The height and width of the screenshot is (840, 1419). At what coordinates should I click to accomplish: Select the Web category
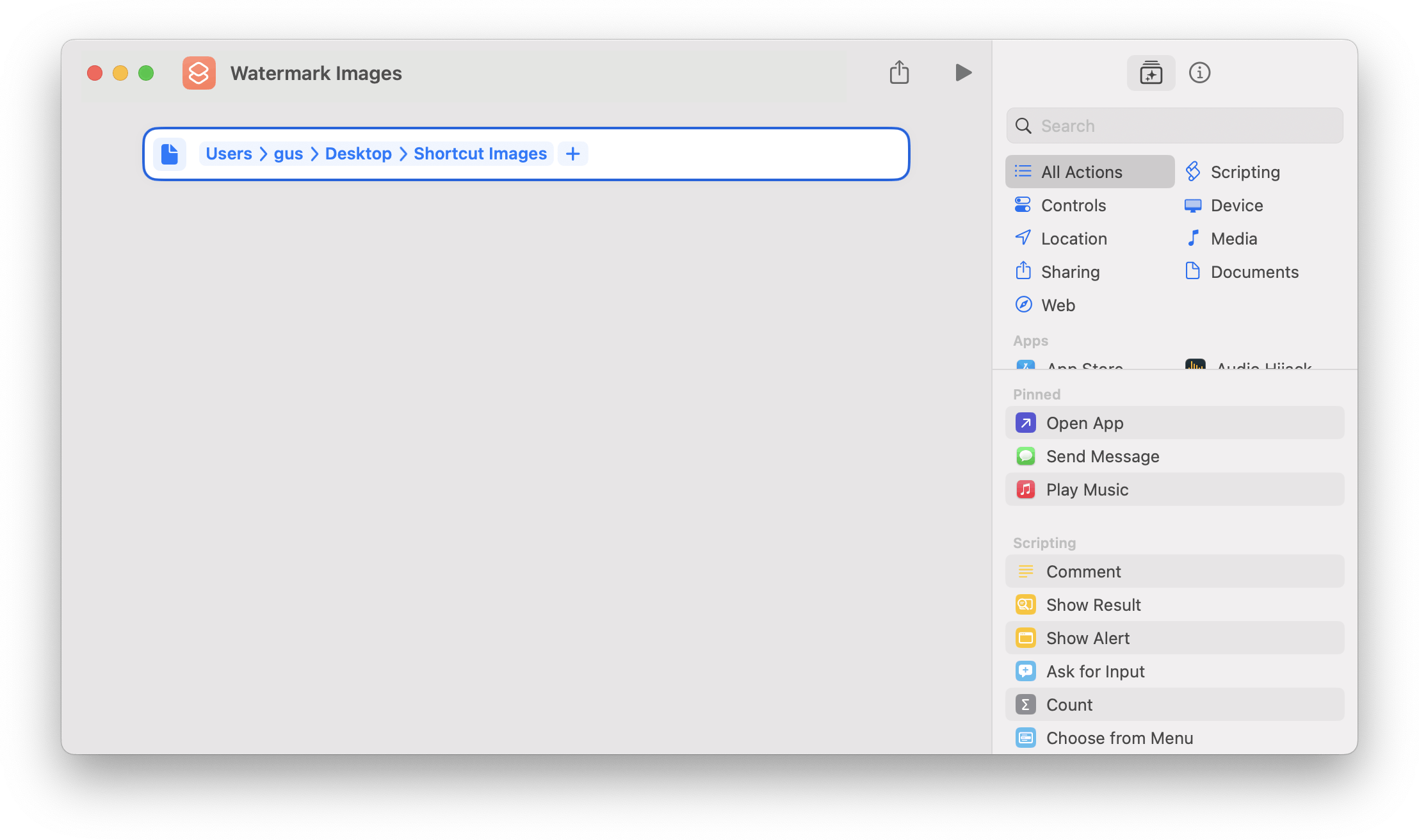(1058, 305)
